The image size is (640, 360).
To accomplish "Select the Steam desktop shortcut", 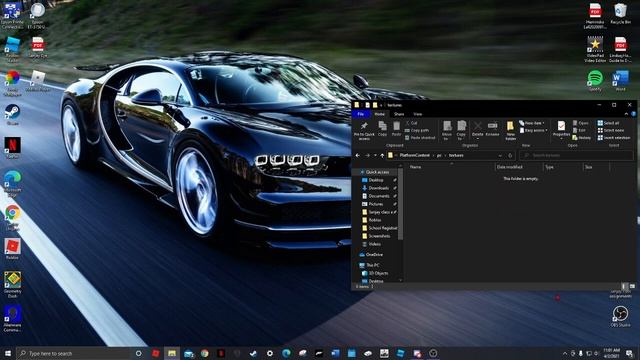I will (x=12, y=115).
